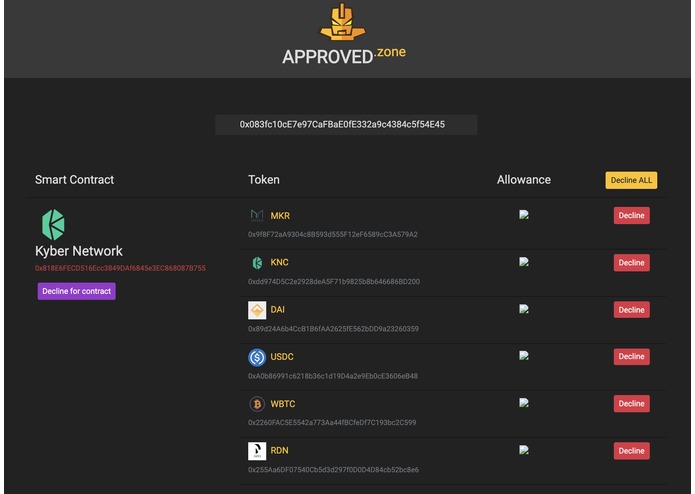Click the APPROVED.zone robot logo

pyautogui.click(x=343, y=22)
